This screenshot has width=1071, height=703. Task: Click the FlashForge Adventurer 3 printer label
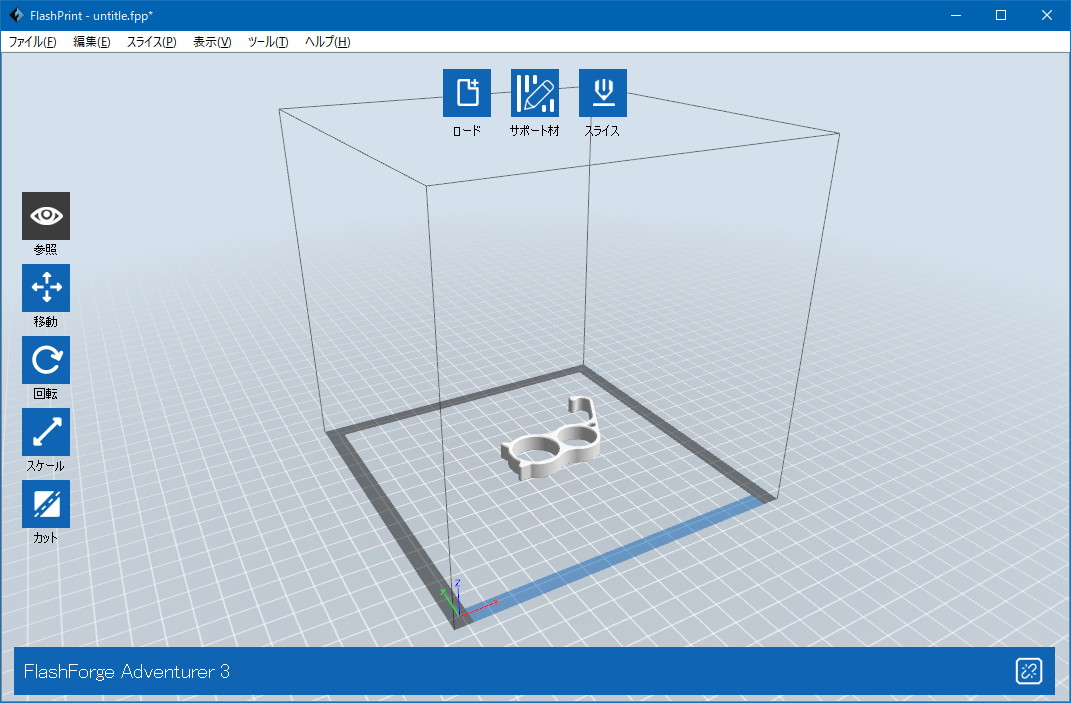coord(126,672)
